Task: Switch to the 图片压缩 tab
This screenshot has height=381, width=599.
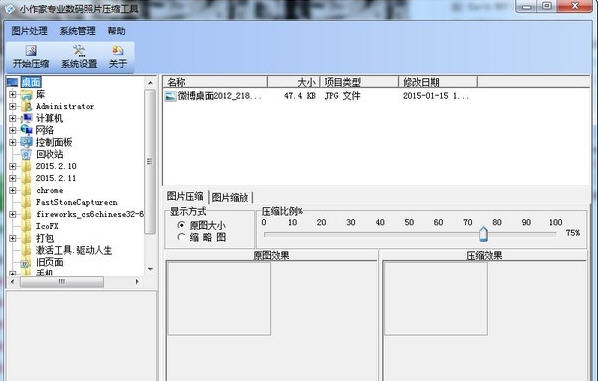Action: pos(185,196)
